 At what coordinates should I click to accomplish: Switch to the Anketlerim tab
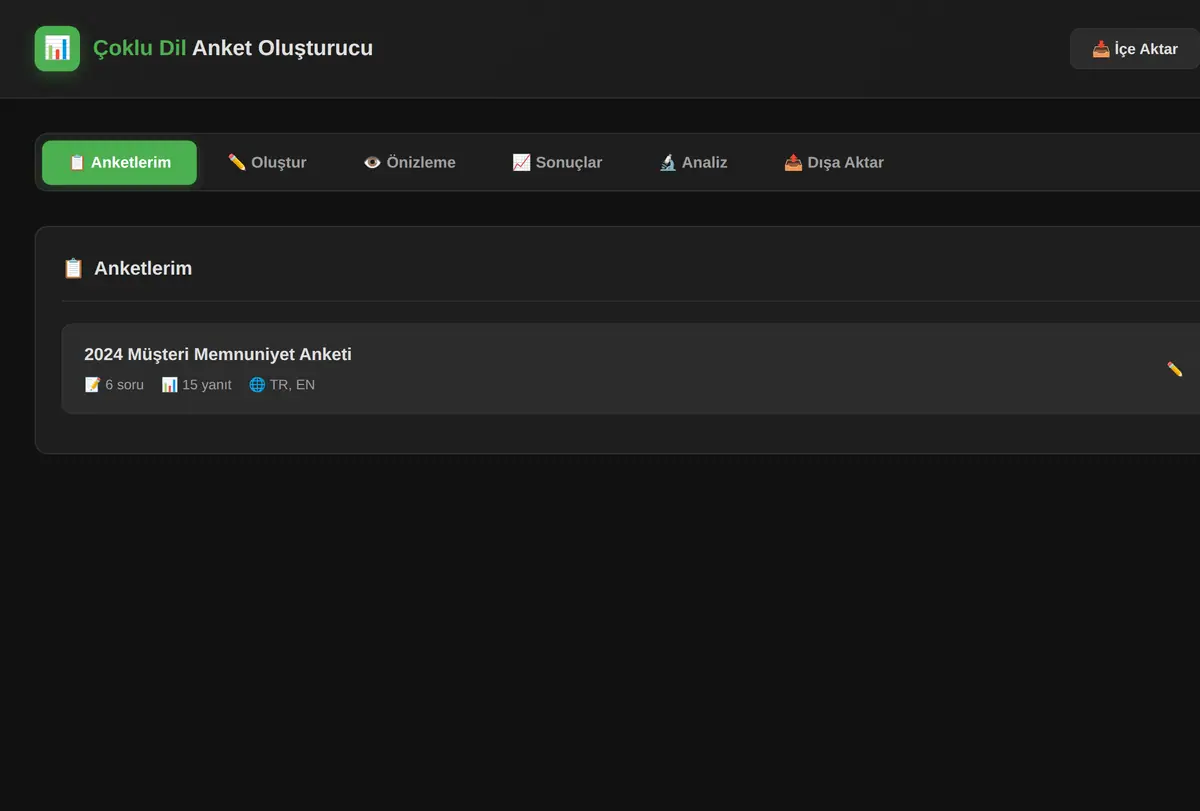119,162
